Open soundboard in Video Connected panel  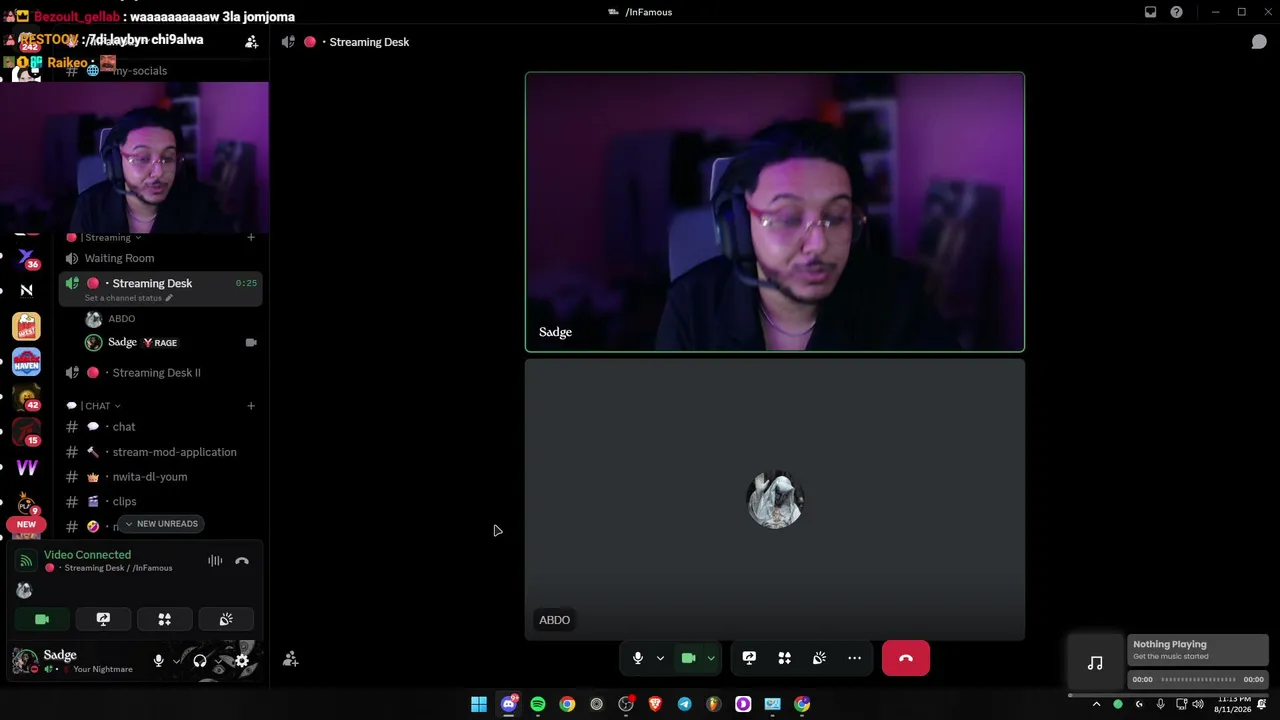coord(226,619)
